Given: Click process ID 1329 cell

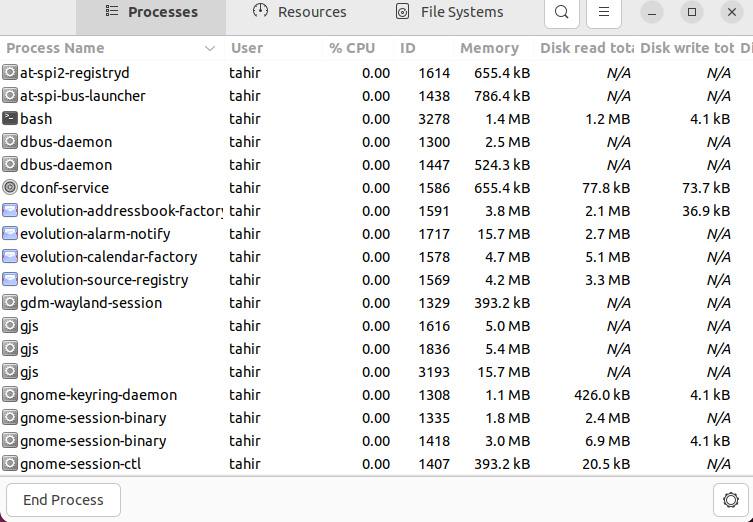Looking at the screenshot, I should click(434, 303).
